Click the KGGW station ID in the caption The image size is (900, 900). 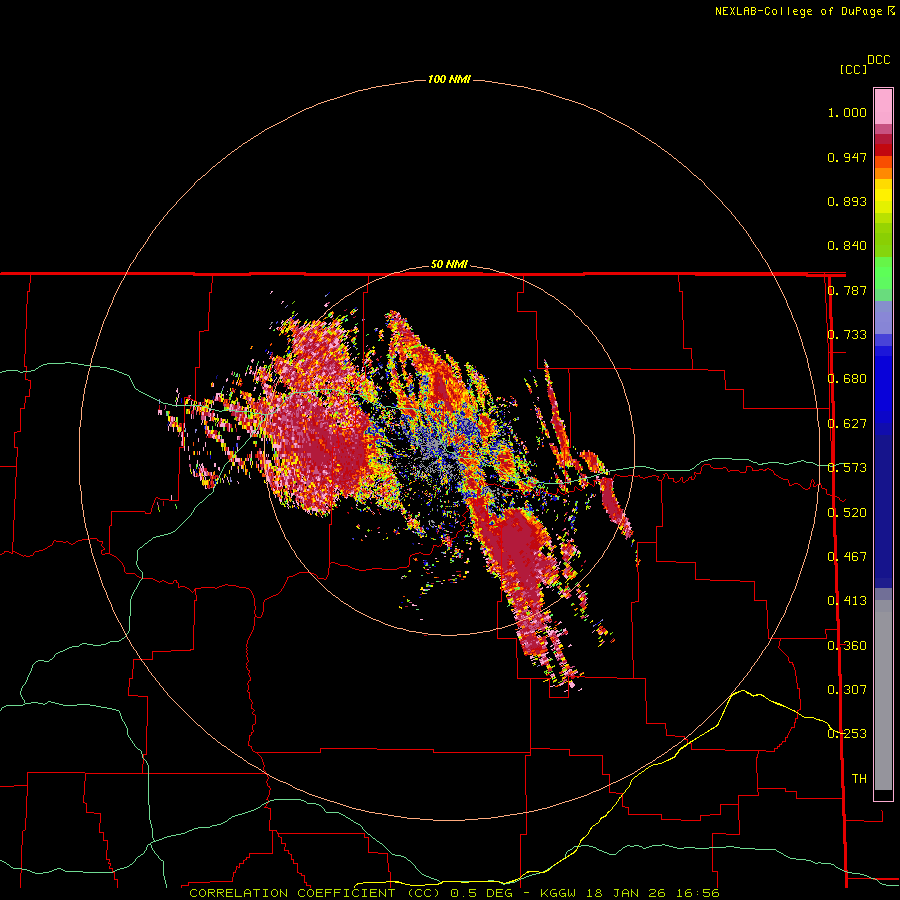pos(558,893)
